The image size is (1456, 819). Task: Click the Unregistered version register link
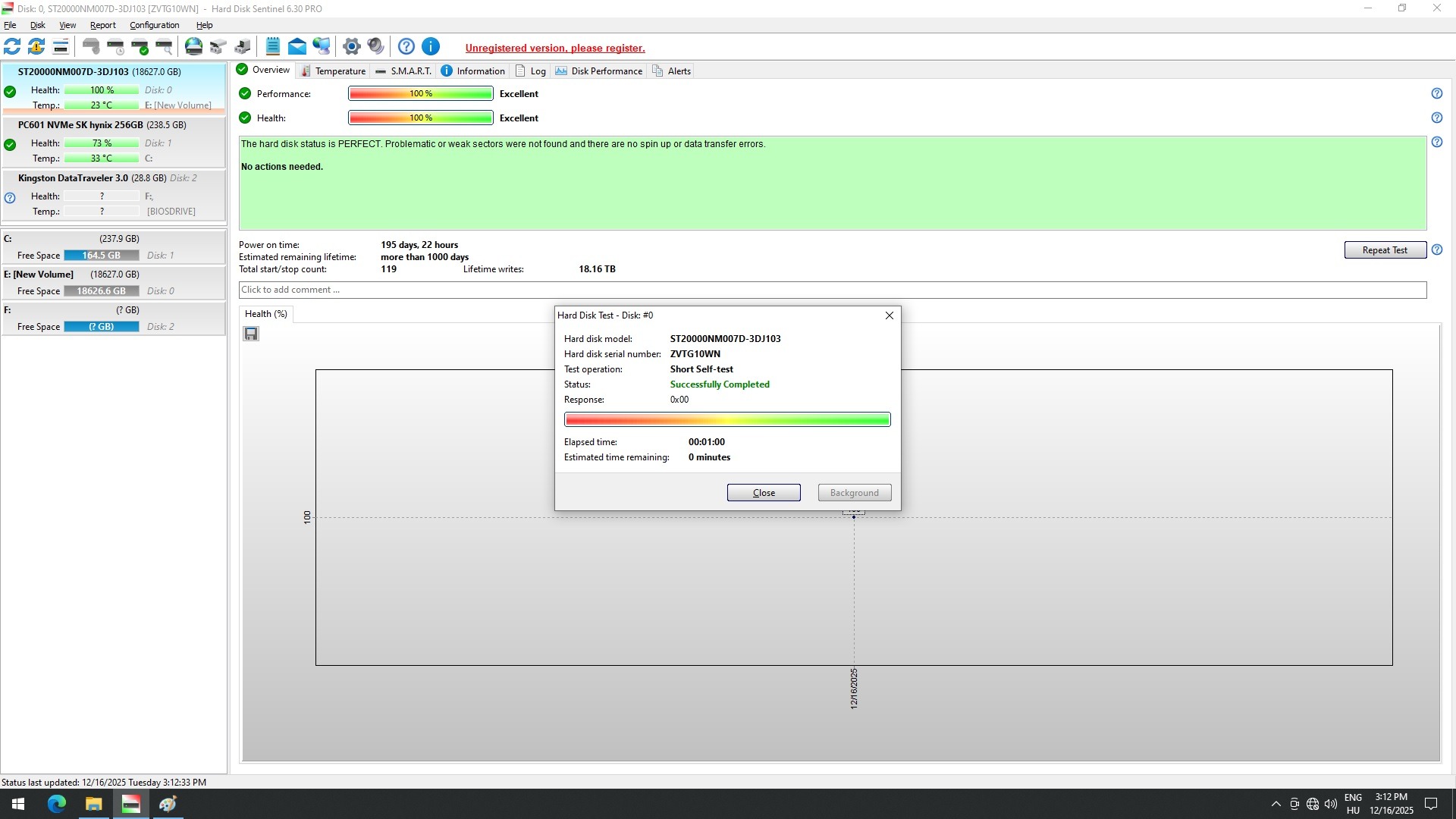pos(554,49)
